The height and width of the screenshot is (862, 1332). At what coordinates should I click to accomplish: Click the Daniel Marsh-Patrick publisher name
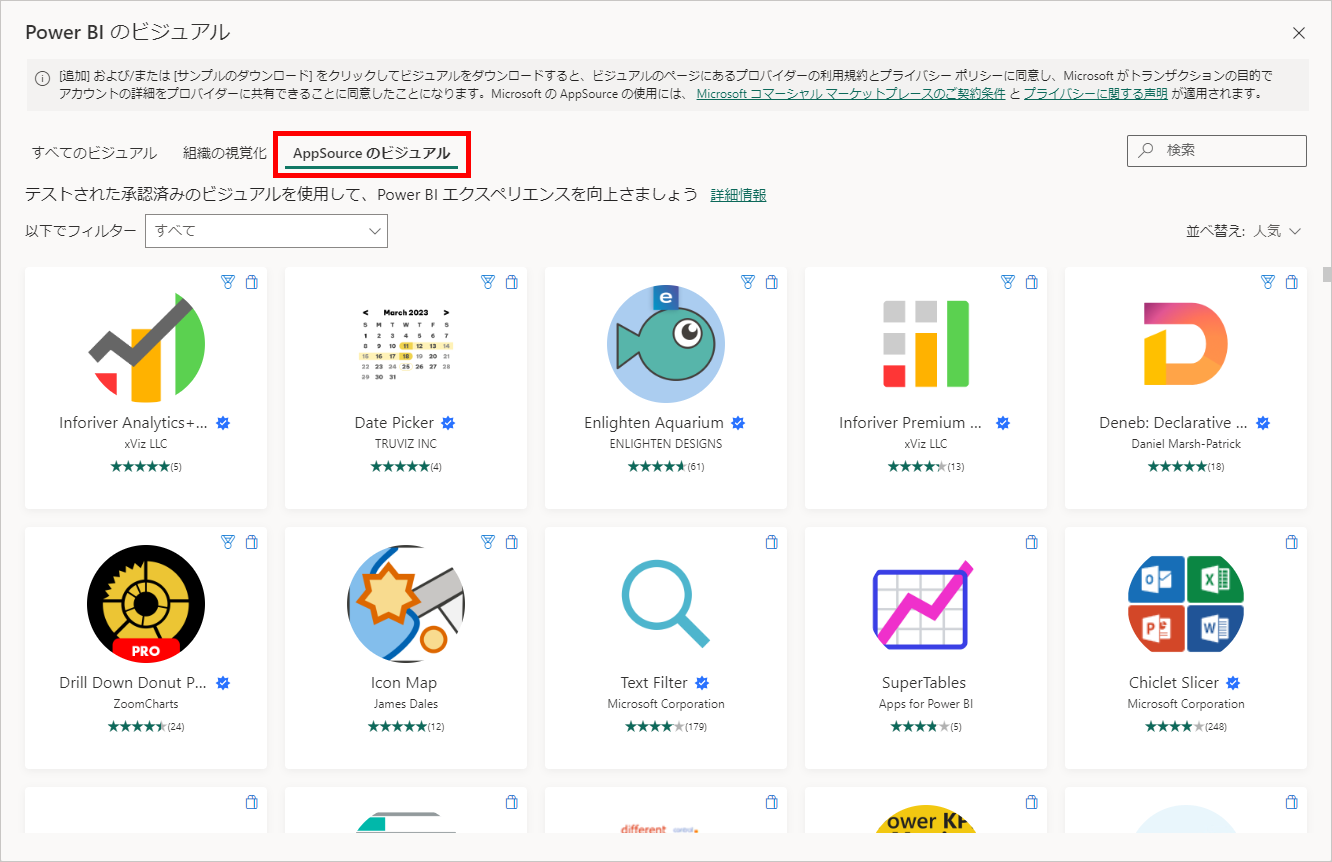tap(1186, 444)
